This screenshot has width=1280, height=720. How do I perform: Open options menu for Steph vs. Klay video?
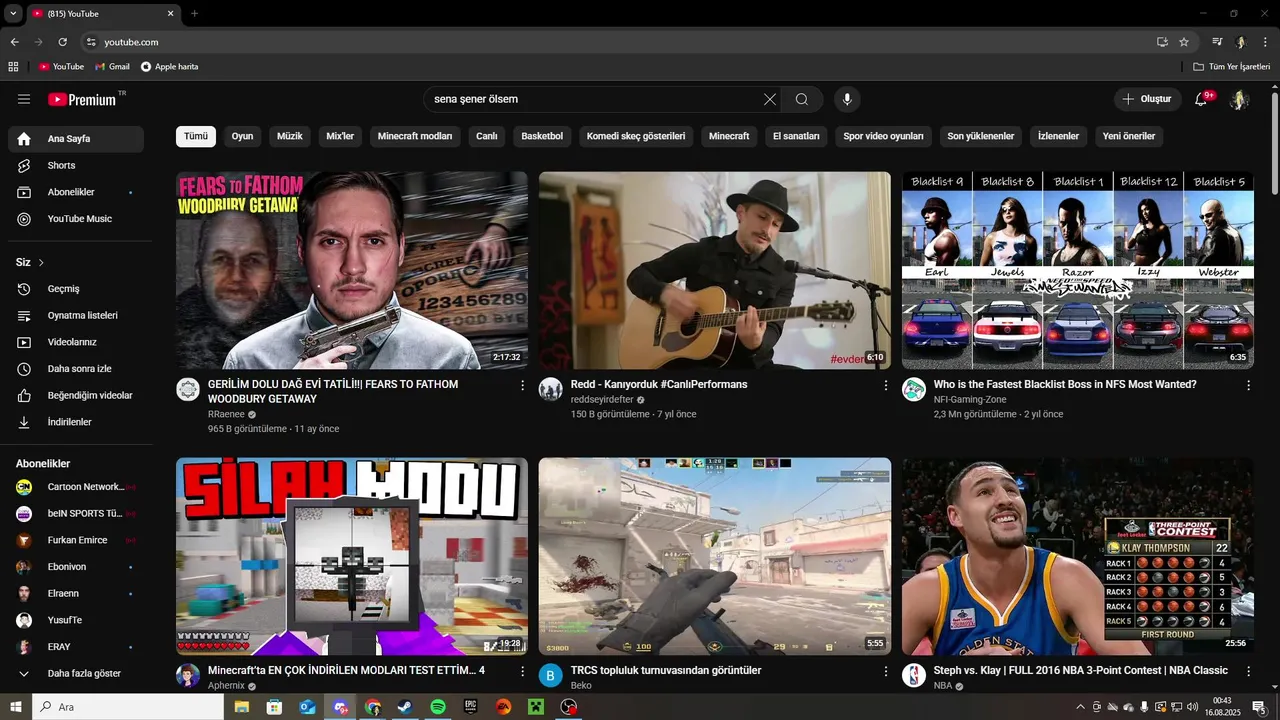[1248, 671]
